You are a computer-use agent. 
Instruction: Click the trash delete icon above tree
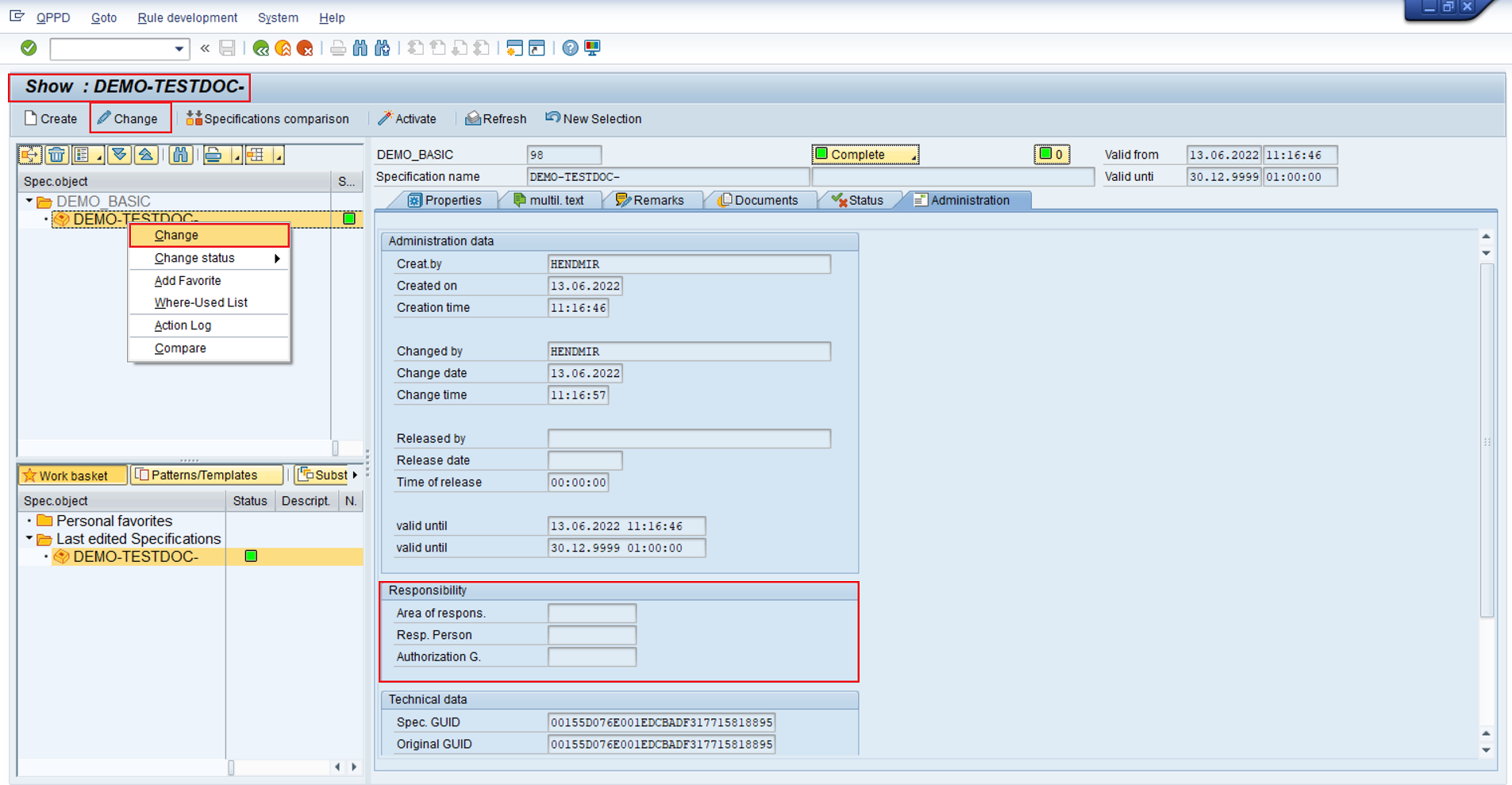(56, 155)
